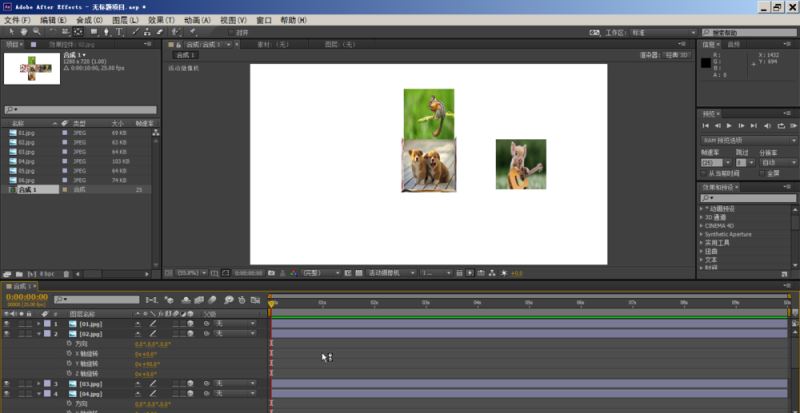Collapse layer 2 [02.jpg] properties
Image resolution: width=800 pixels, height=413 pixels.
coord(38,333)
